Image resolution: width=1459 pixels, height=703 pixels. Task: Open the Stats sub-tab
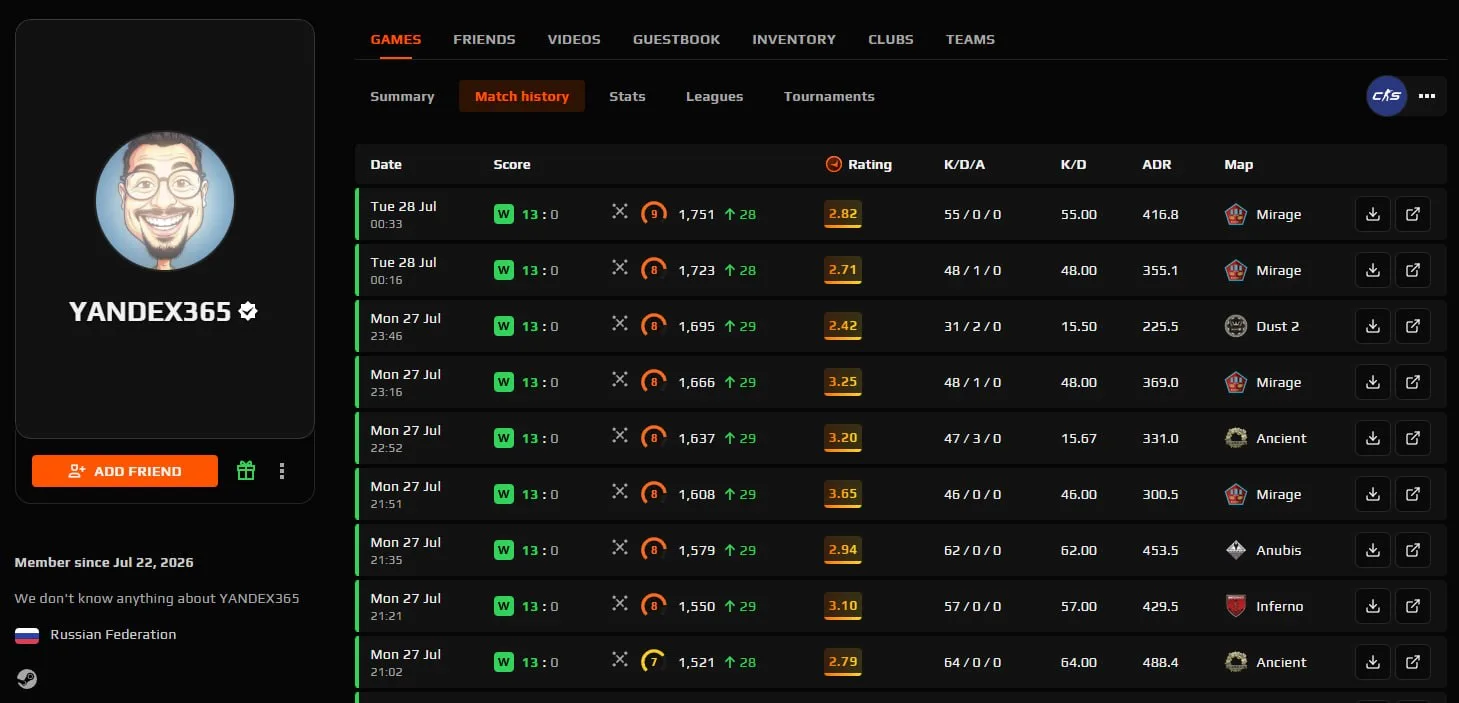coord(627,97)
